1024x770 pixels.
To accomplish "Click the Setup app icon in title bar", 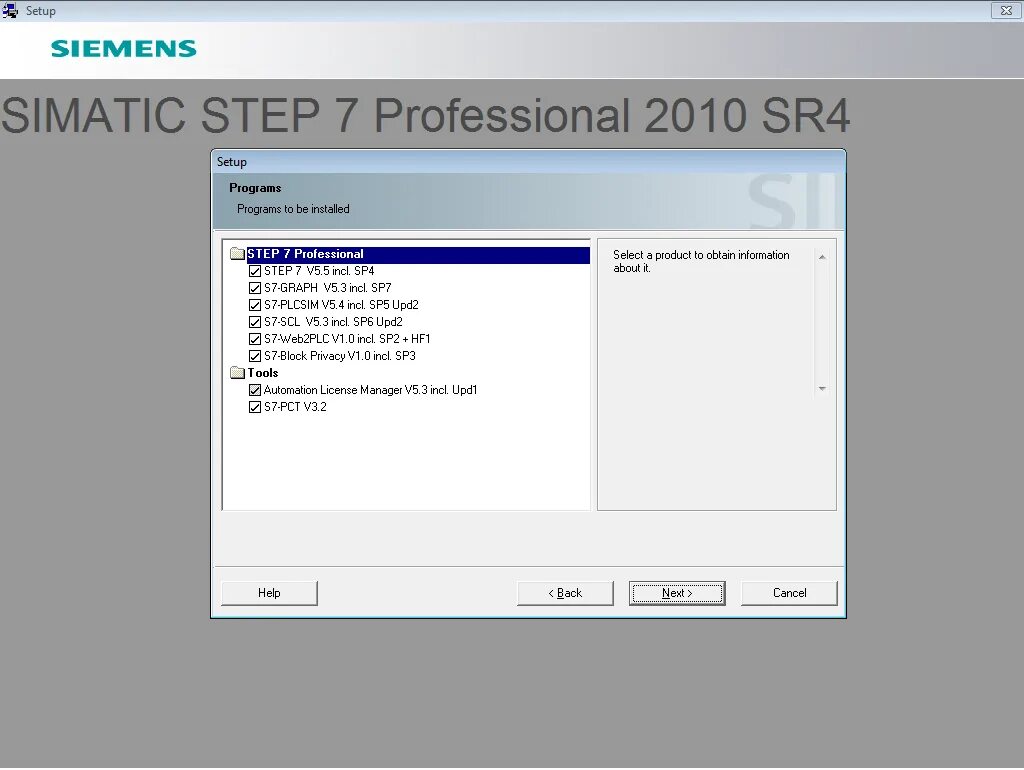I will pyautogui.click(x=10, y=10).
